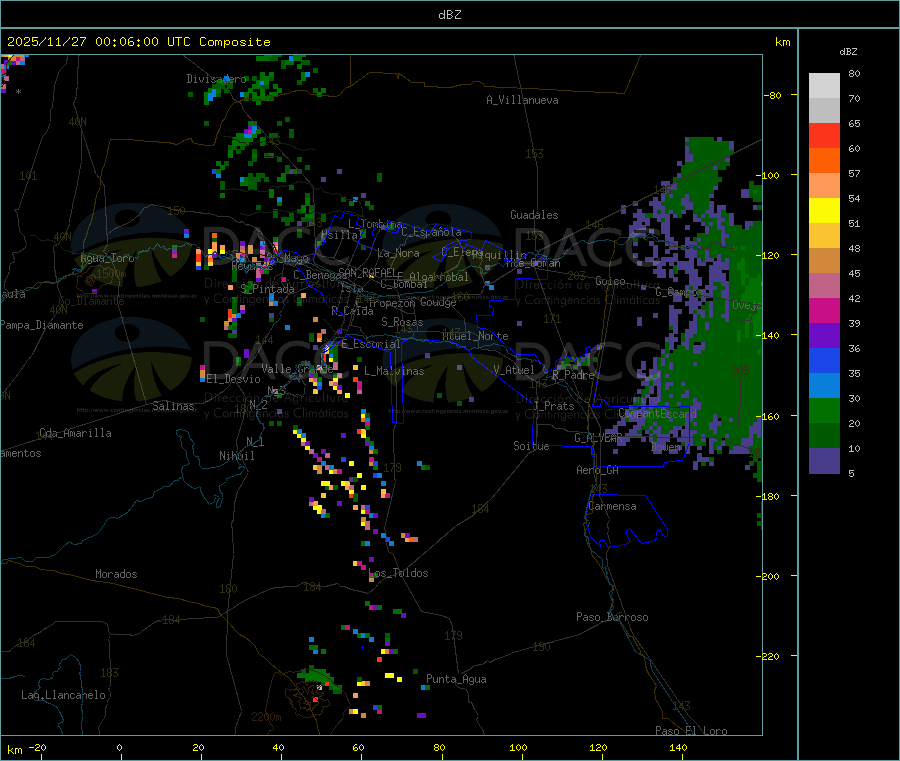This screenshot has height=761, width=900.
Task: Click the 100 km horizontal axis tick
Action: point(518,747)
